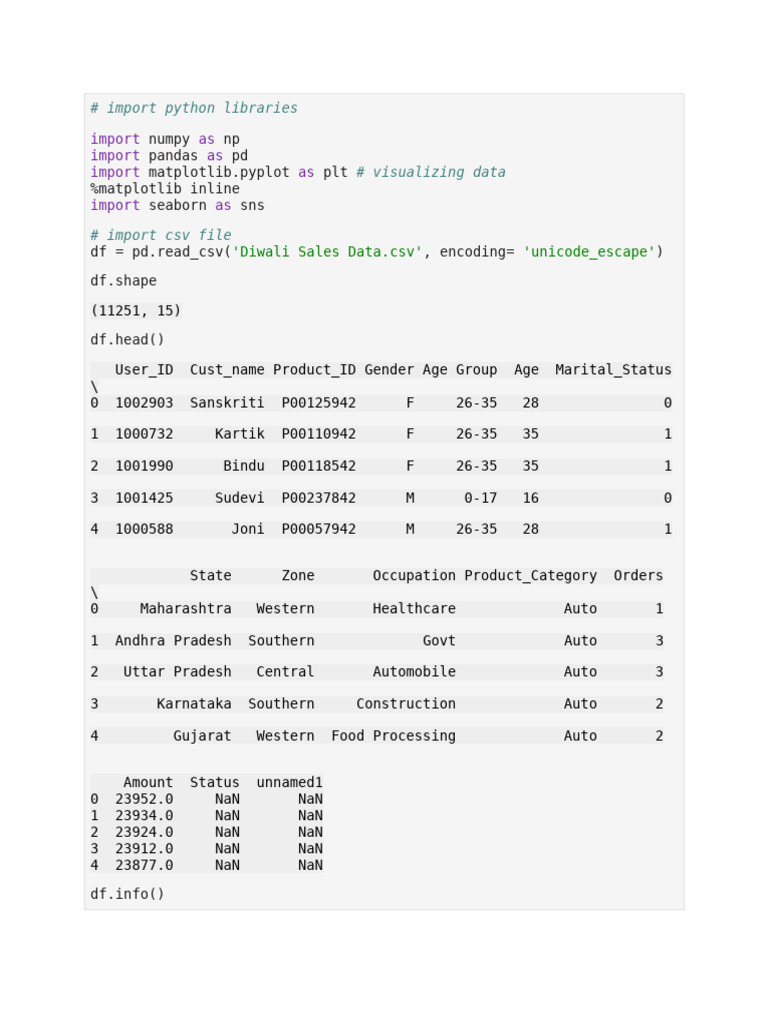The height and width of the screenshot is (1024, 768).
Task: Click the Orders column header
Action: 638,575
